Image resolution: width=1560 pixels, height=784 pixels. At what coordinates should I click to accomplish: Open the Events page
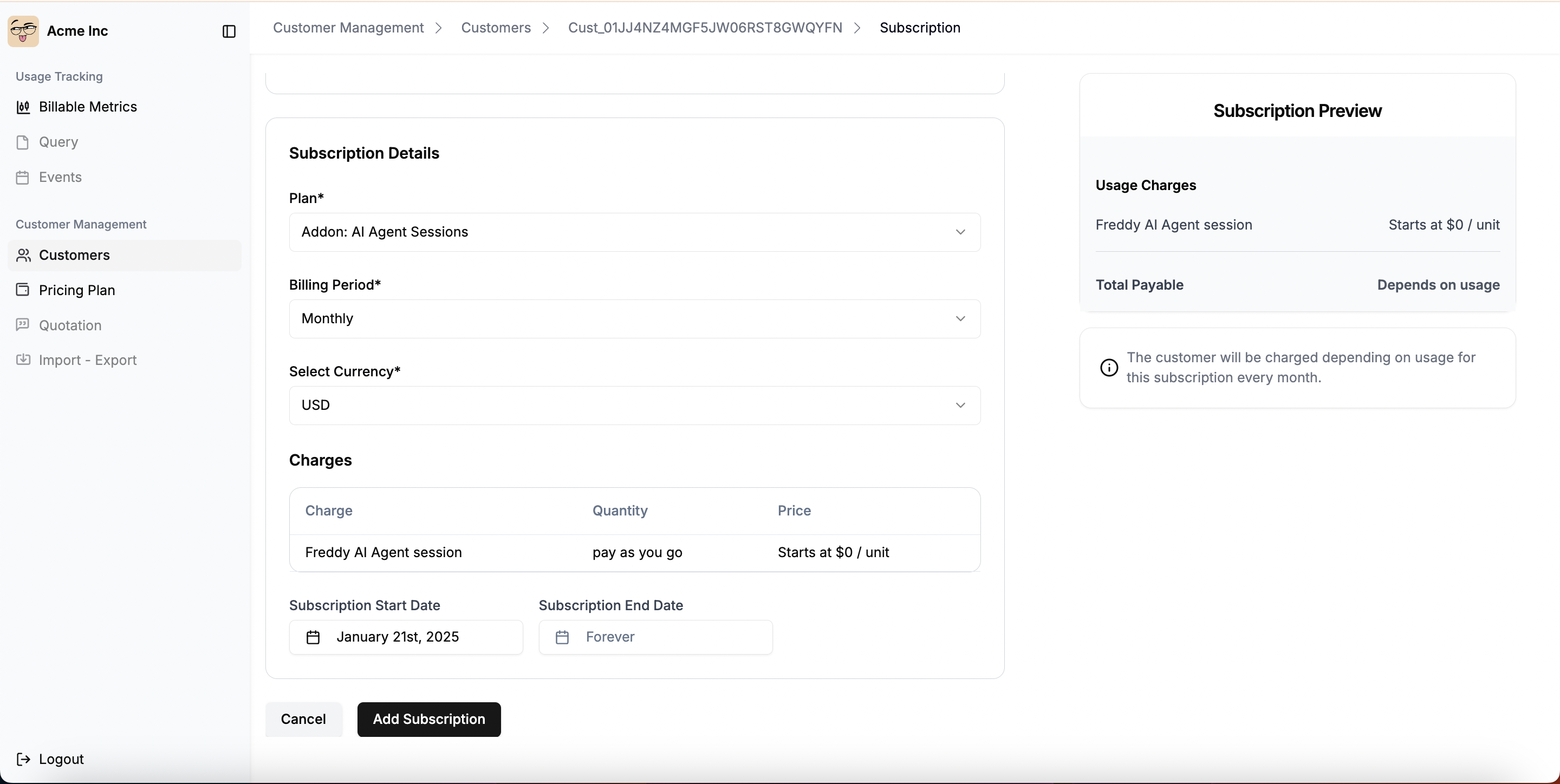(60, 177)
